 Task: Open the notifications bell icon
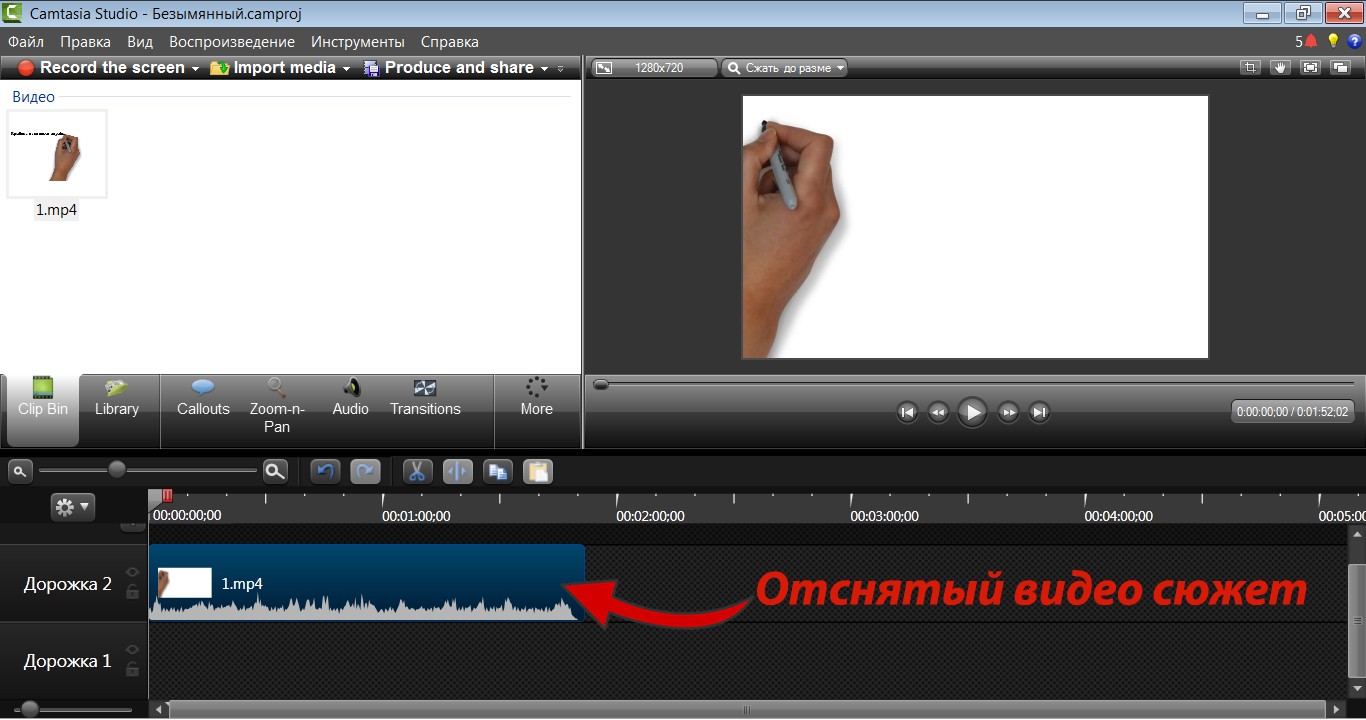1310,41
